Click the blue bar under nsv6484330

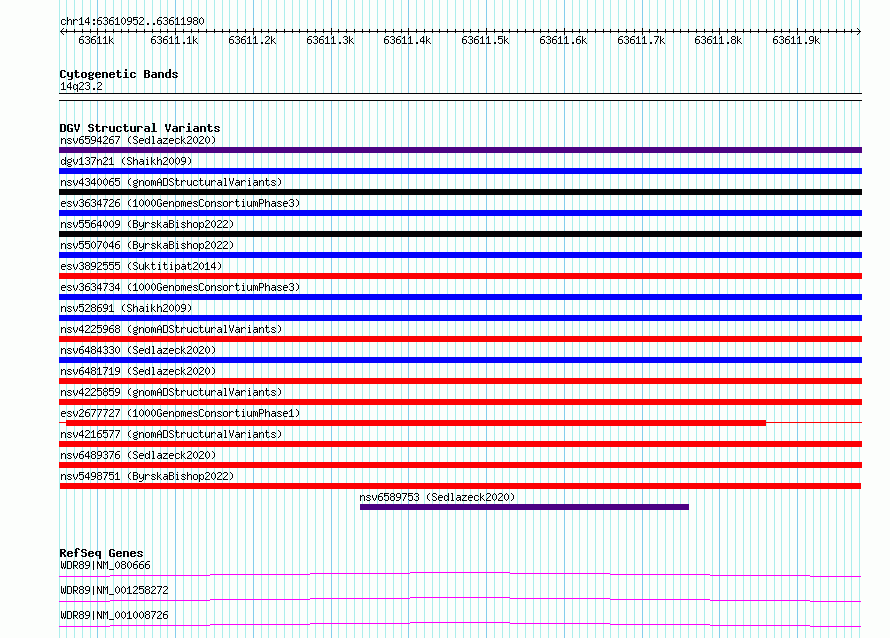point(460,360)
